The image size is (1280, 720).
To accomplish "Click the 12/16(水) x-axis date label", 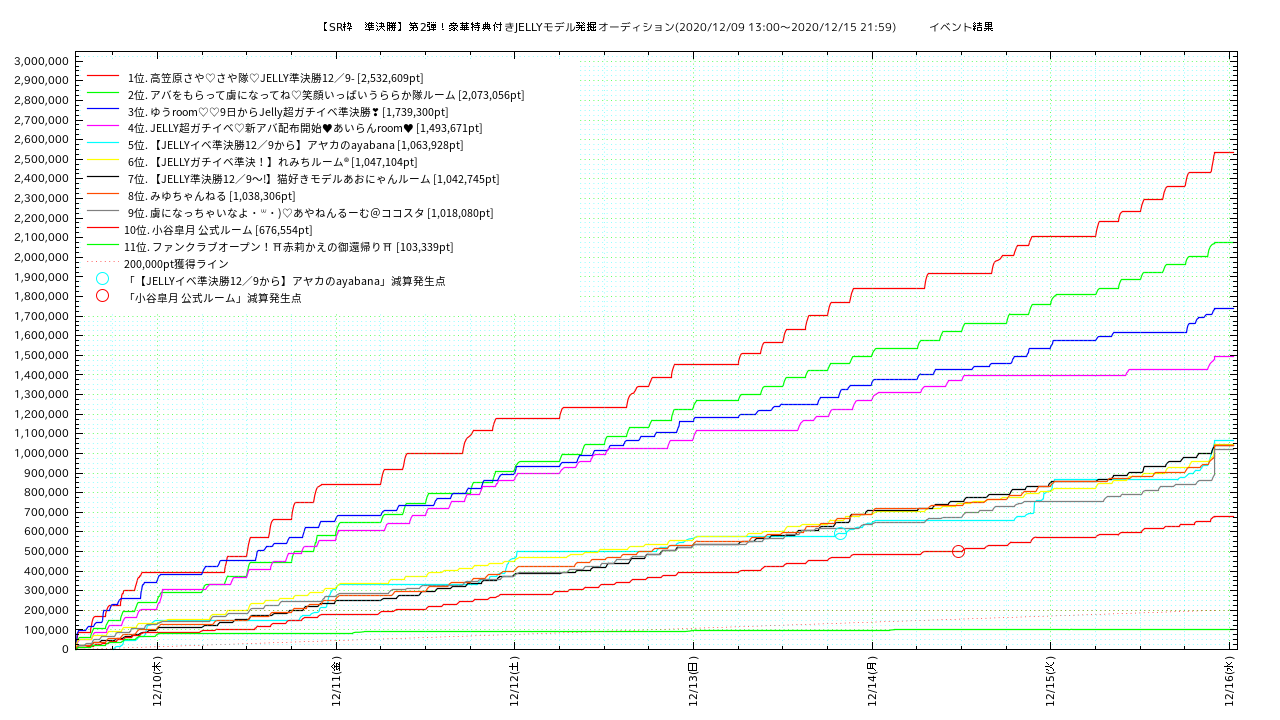I will pyautogui.click(x=1229, y=681).
